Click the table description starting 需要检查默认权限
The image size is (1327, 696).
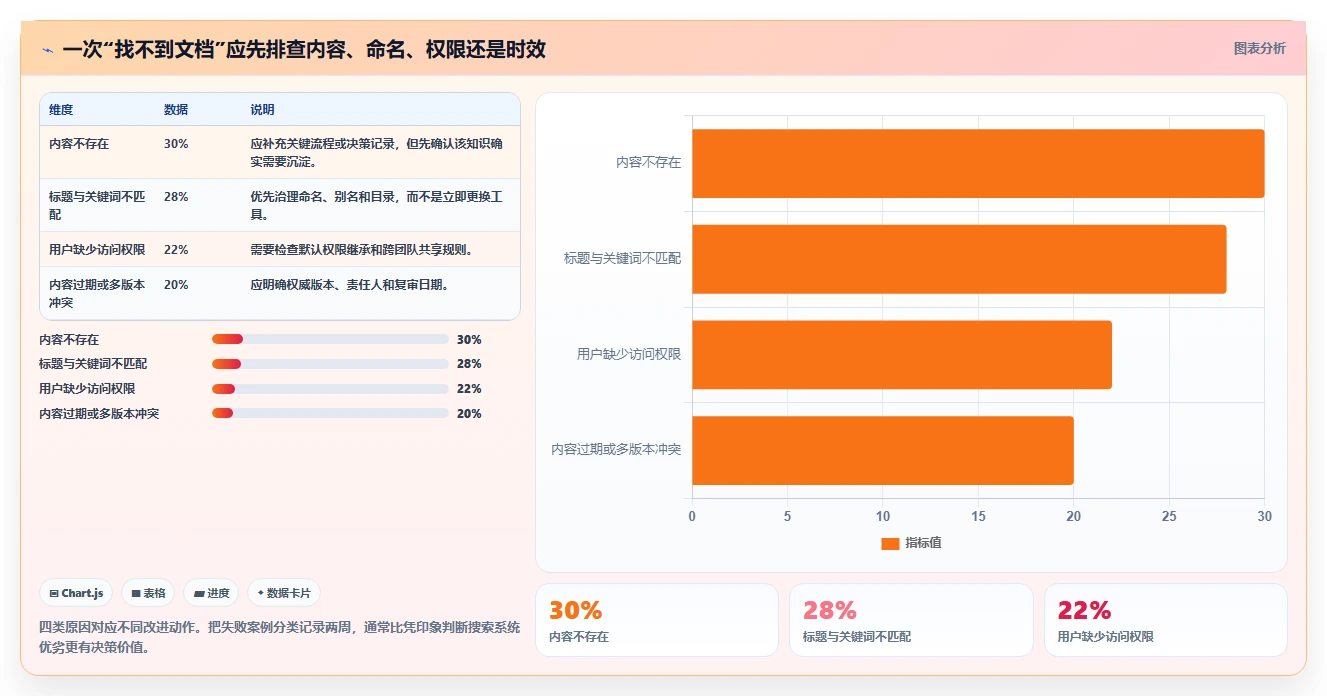point(362,250)
